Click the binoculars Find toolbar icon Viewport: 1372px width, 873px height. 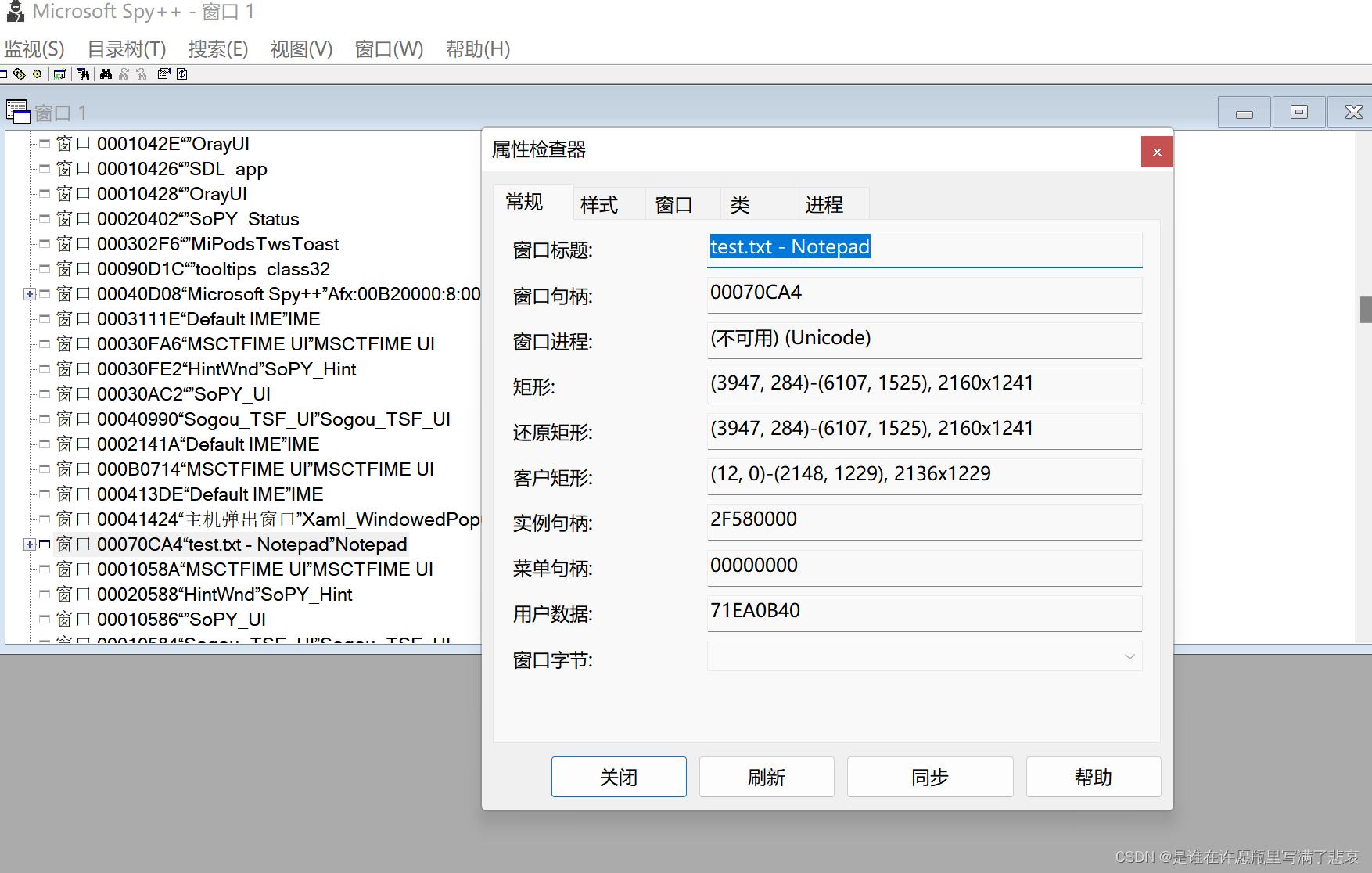[106, 74]
